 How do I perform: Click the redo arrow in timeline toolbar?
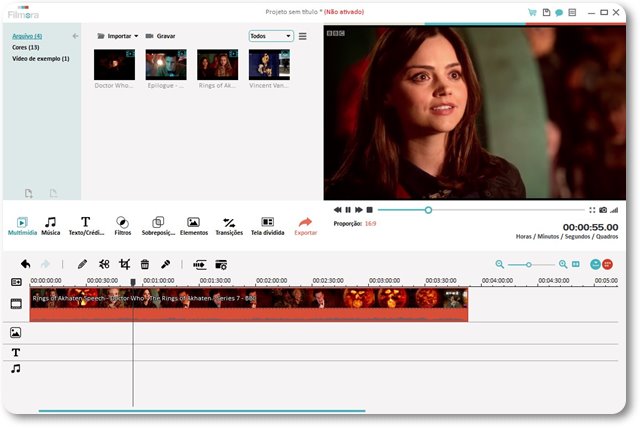pos(45,264)
